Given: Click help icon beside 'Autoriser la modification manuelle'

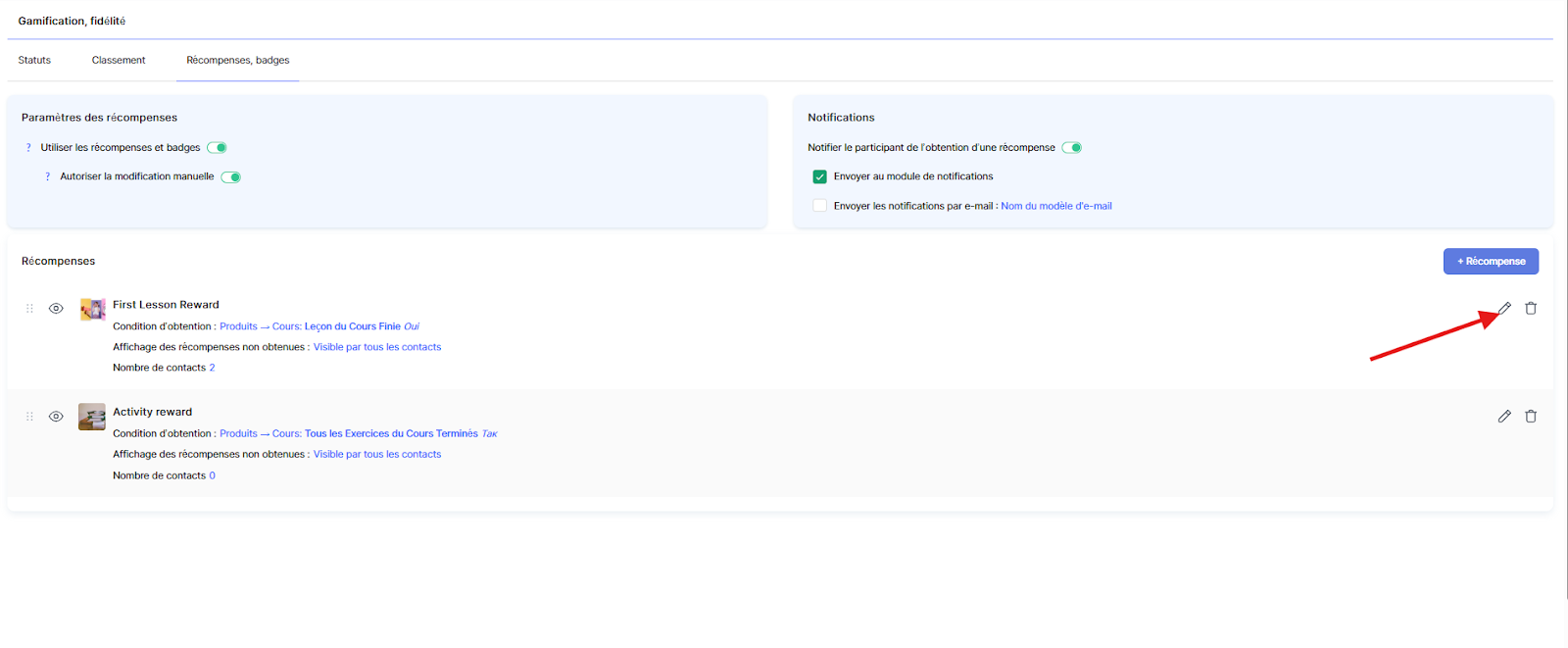Looking at the screenshot, I should pyautogui.click(x=47, y=177).
